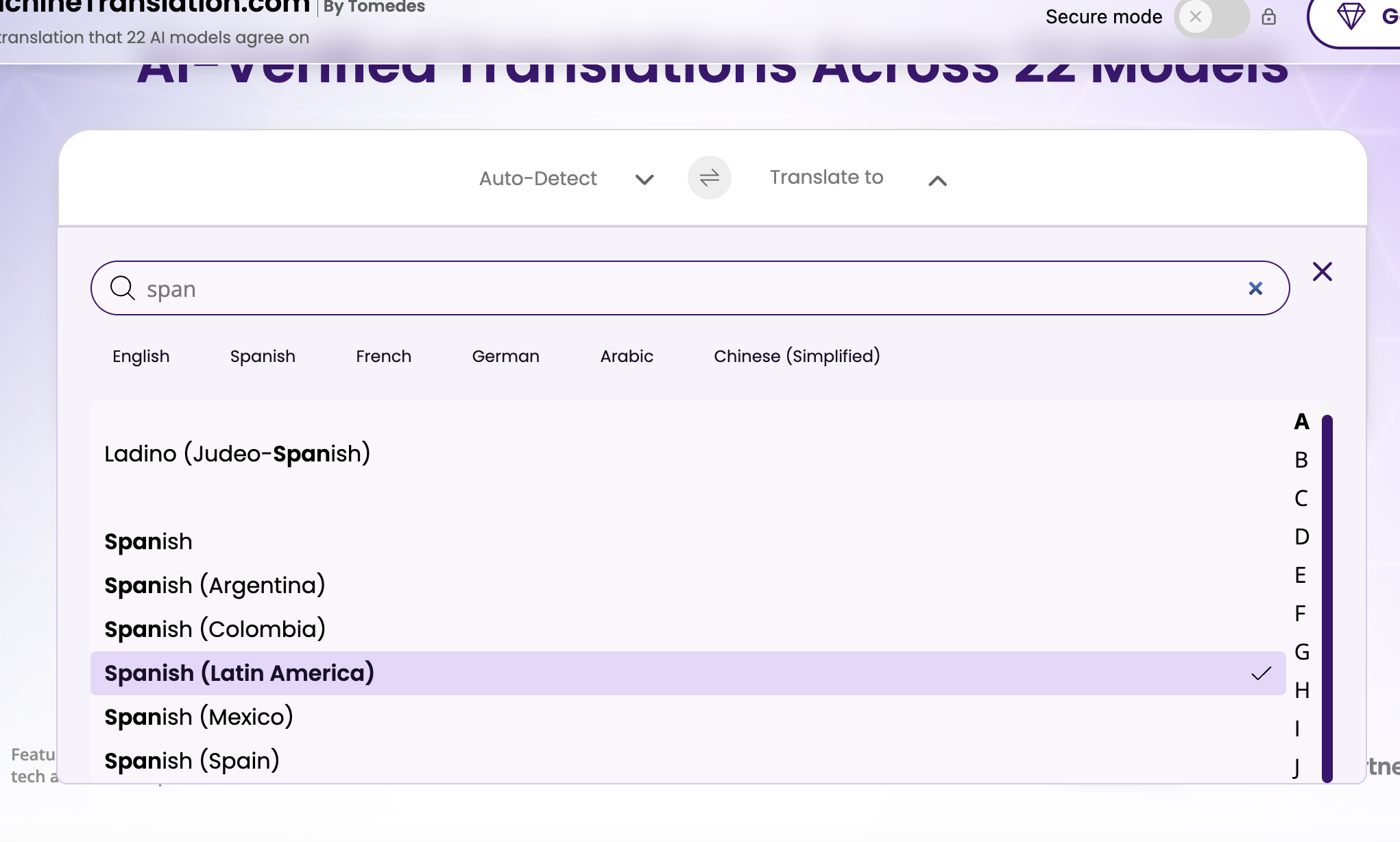Select Spanish (Mexico) from list
The height and width of the screenshot is (842, 1400).
199,717
